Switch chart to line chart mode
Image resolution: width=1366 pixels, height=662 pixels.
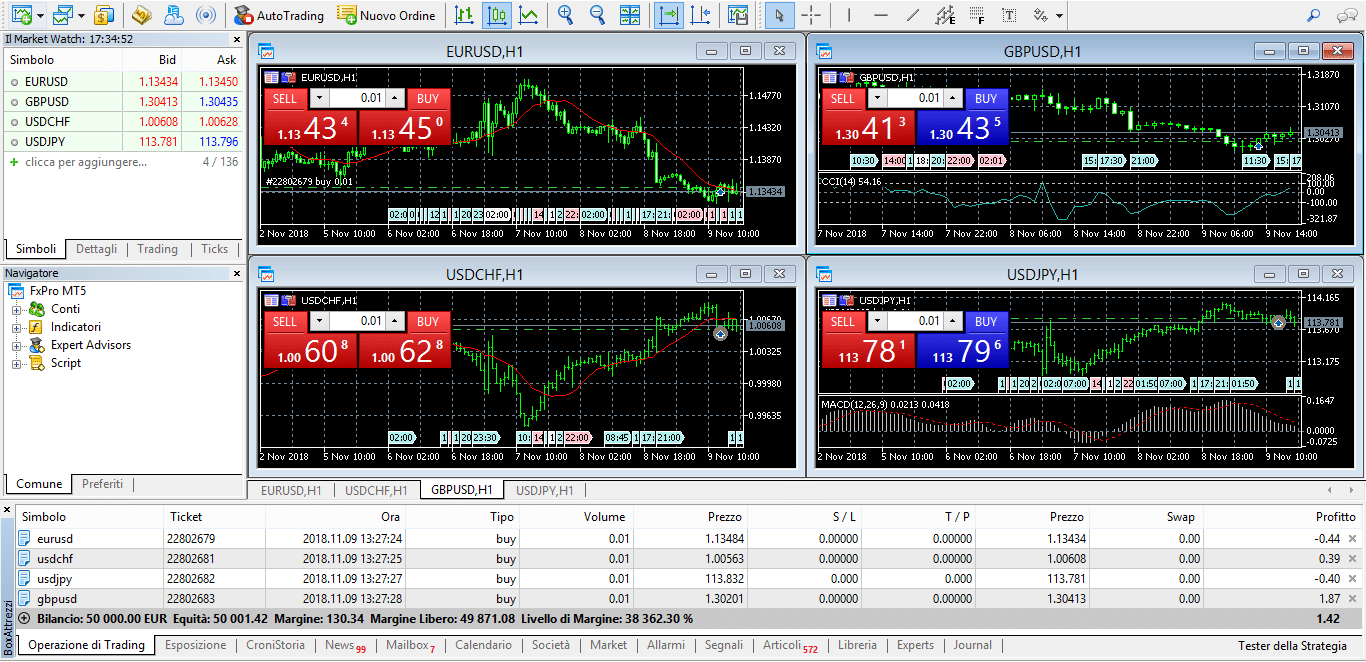point(528,15)
